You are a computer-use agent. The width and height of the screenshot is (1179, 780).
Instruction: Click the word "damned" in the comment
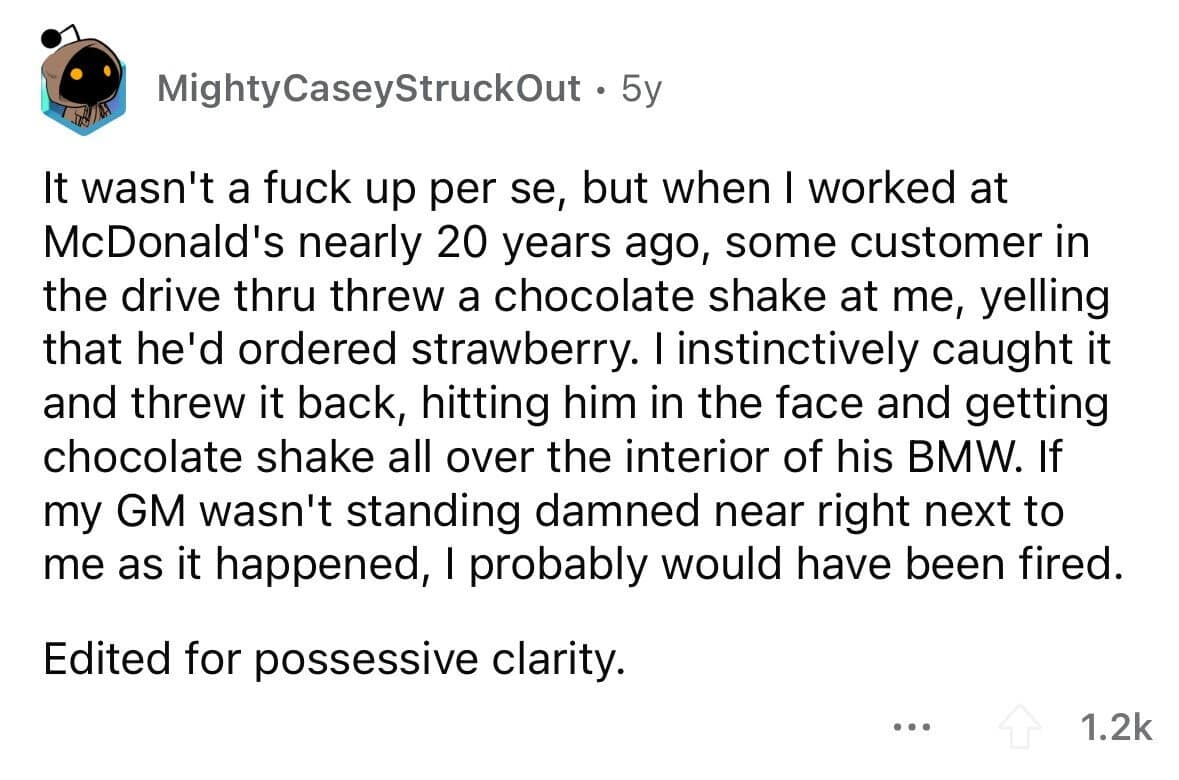tap(602, 513)
